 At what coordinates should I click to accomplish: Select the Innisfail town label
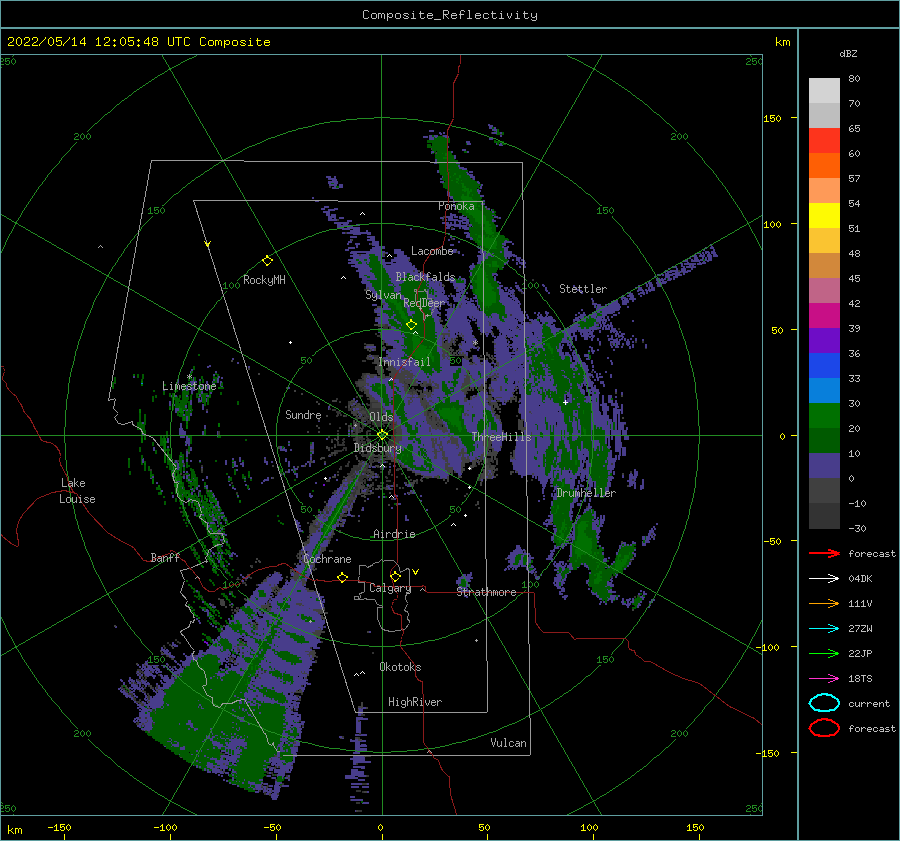tap(404, 362)
